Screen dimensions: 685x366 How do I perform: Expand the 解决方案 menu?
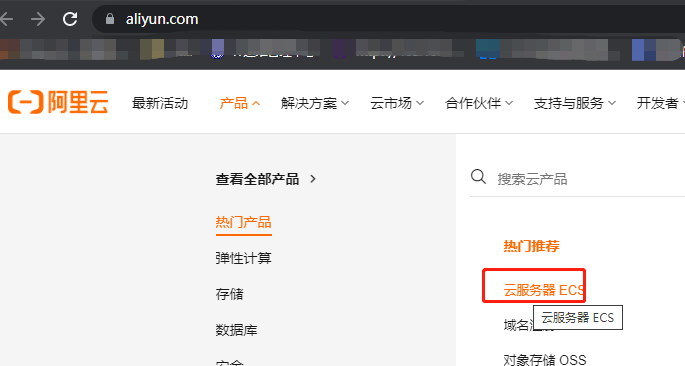click(315, 103)
